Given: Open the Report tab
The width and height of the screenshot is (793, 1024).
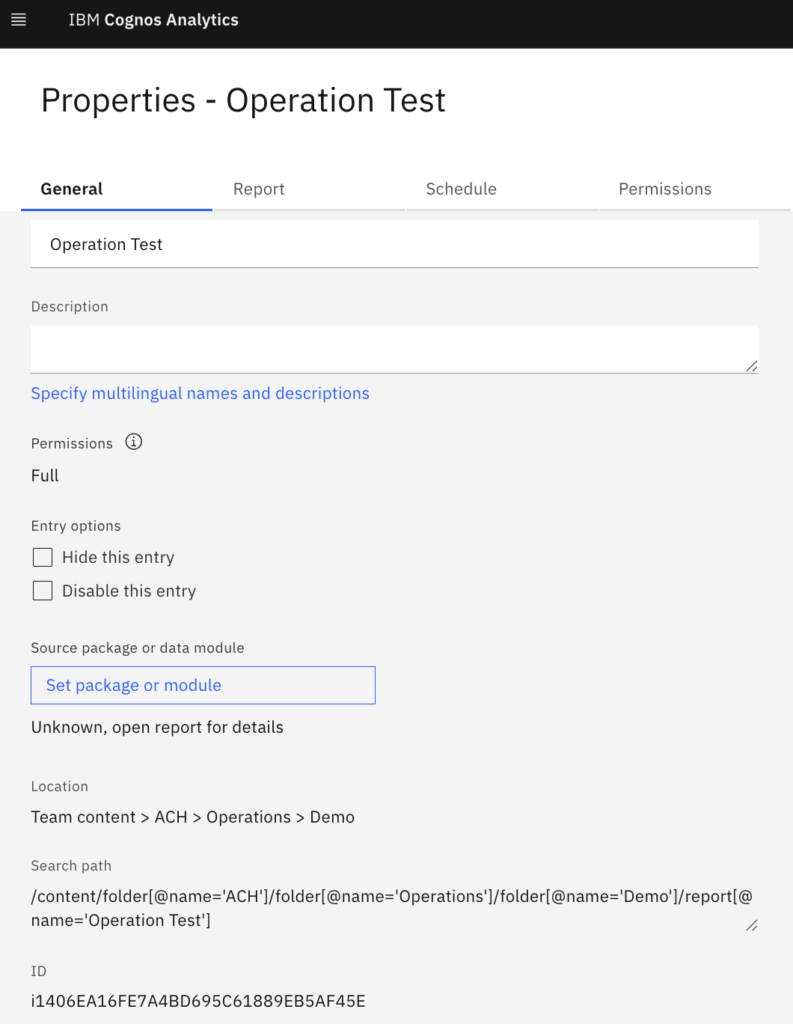Looking at the screenshot, I should coord(259,189).
